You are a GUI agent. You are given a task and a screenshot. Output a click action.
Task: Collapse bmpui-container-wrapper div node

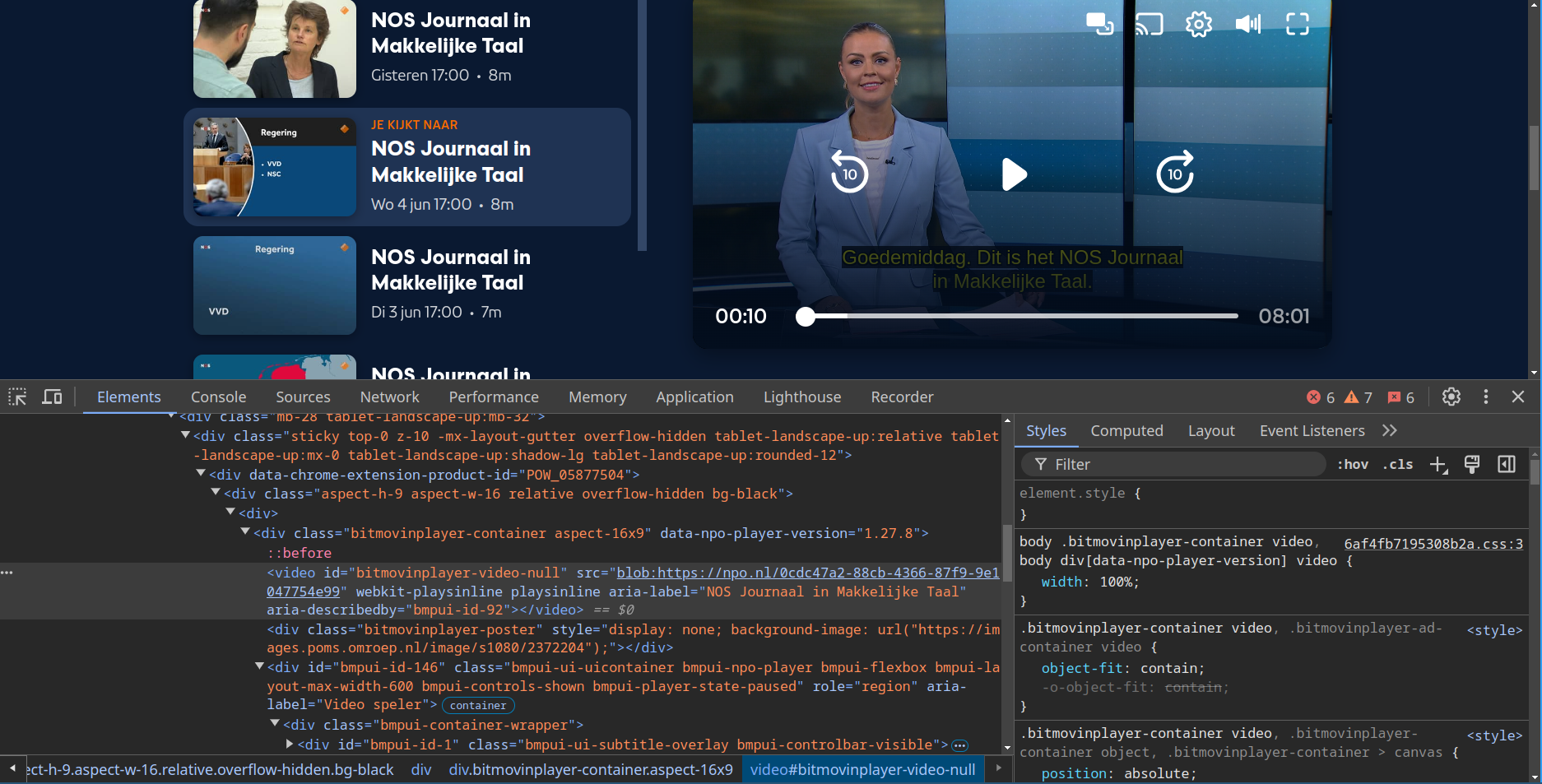pos(275,723)
